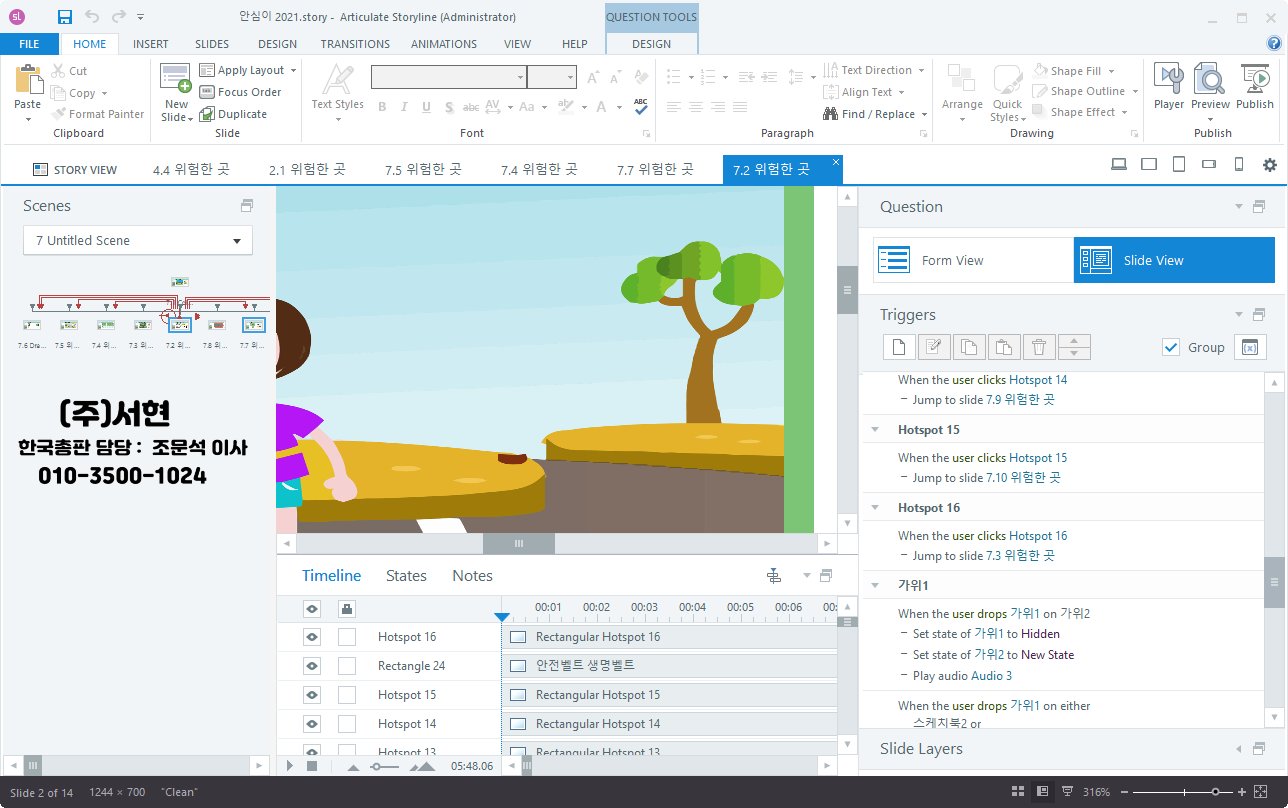The height and width of the screenshot is (808, 1288).
Task: Copy the selected trigger icon
Action: point(969,347)
